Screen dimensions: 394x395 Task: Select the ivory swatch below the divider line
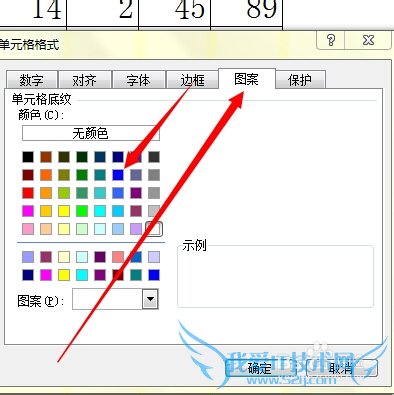pyautogui.click(x=64, y=257)
